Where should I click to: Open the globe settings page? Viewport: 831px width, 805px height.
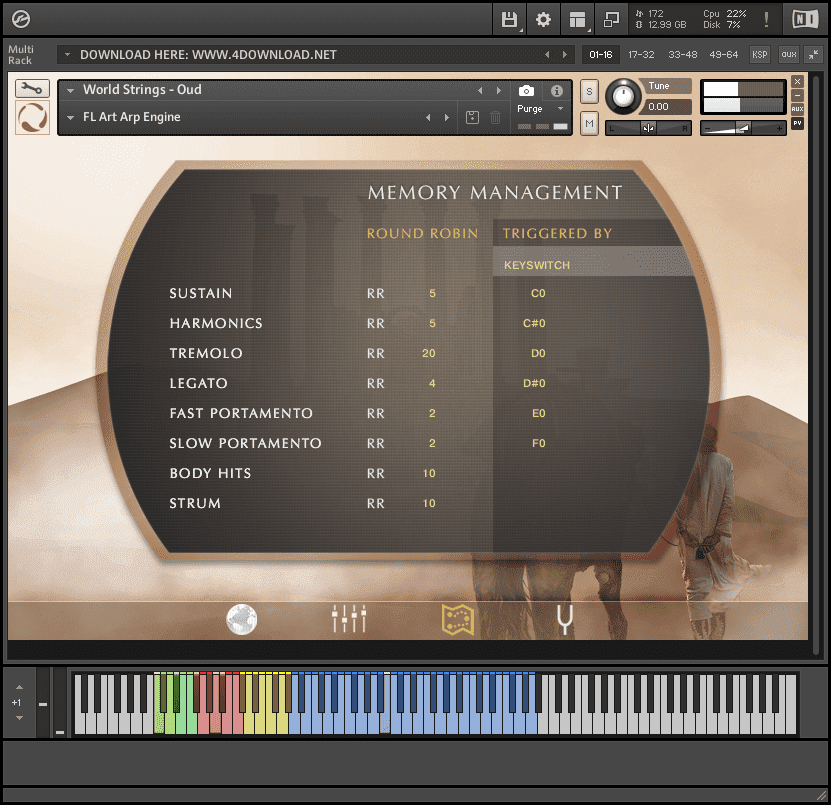coord(240,619)
